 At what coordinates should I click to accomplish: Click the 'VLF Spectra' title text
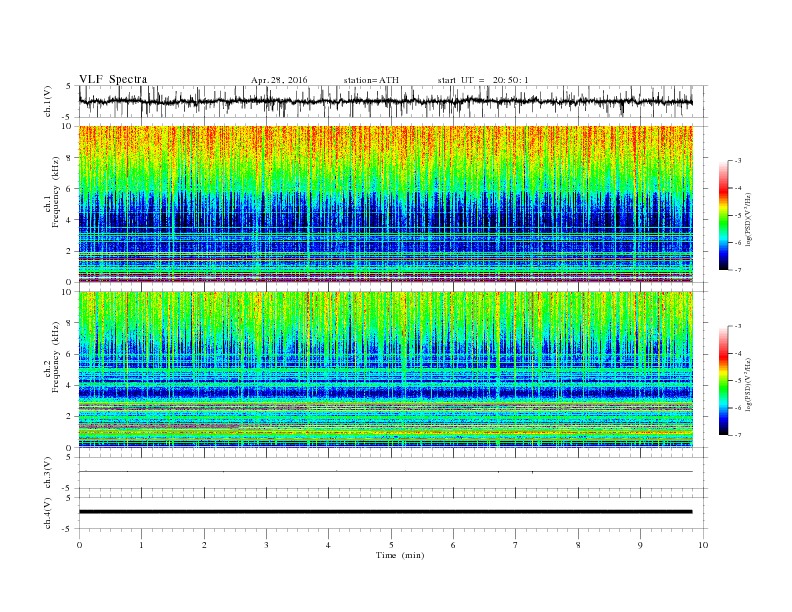pos(113,79)
